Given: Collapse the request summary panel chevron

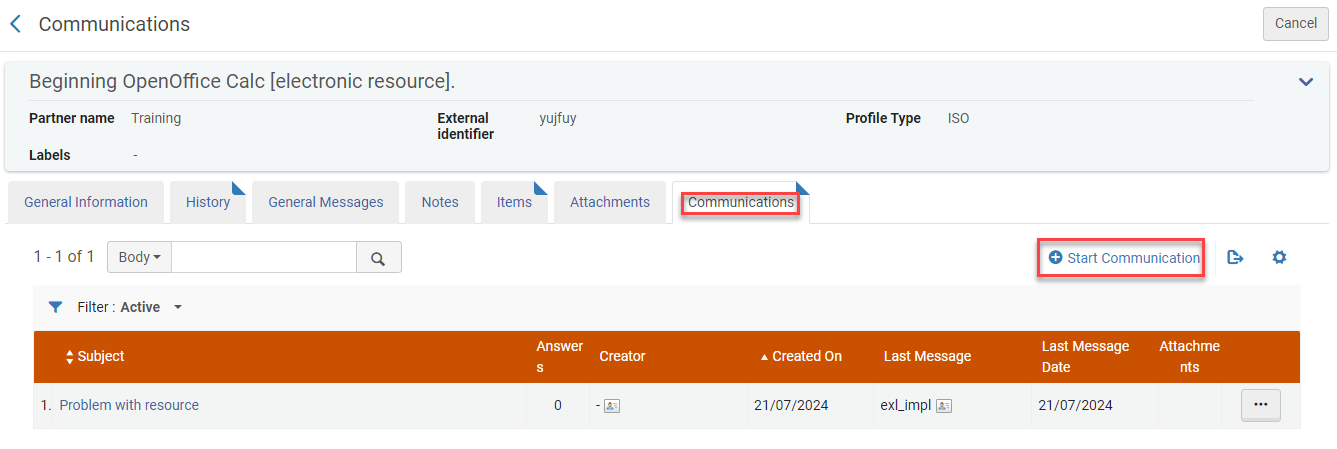Looking at the screenshot, I should point(1305,82).
